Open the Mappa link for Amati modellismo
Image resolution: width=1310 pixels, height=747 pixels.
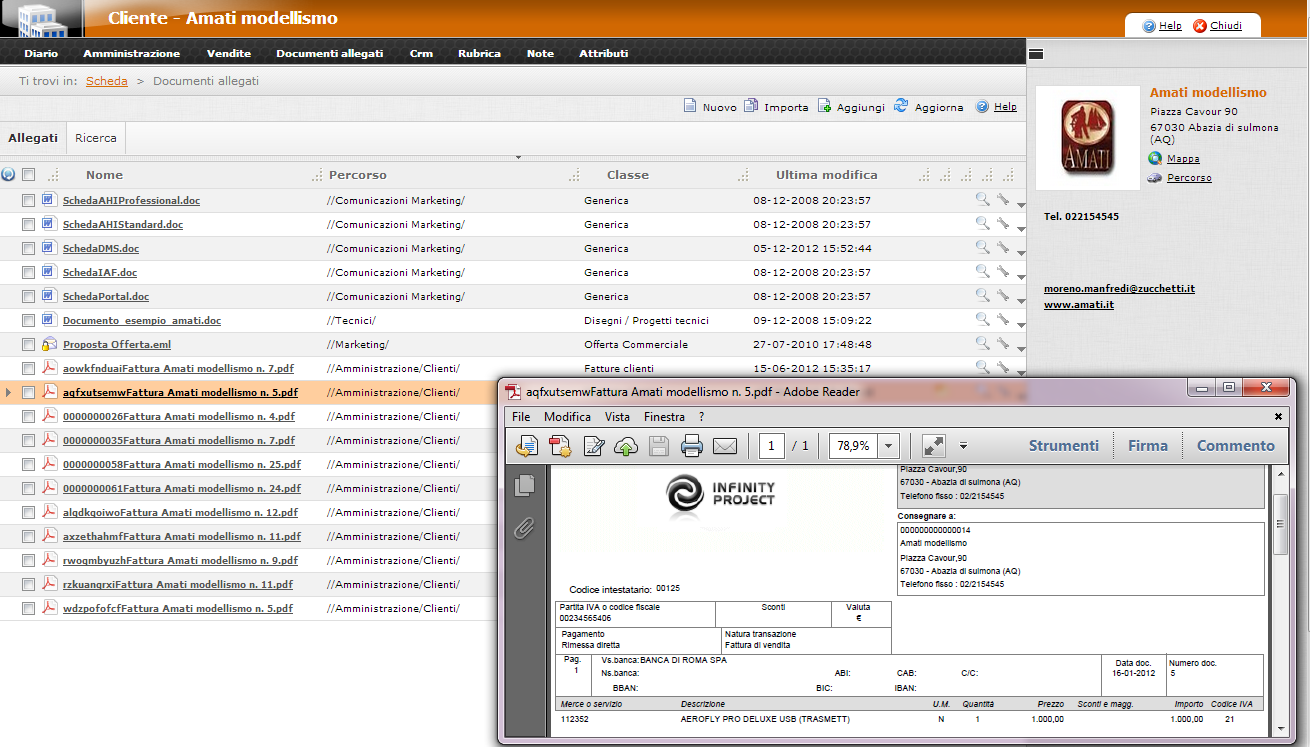click(1183, 159)
